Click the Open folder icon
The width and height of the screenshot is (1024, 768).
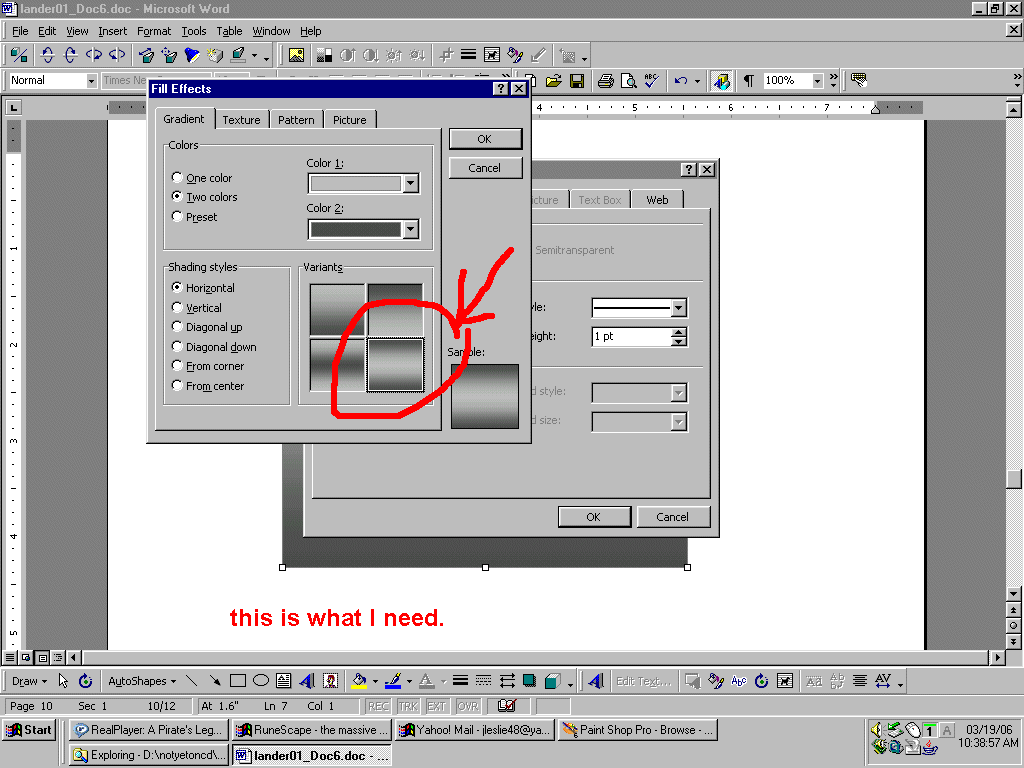[x=554, y=81]
